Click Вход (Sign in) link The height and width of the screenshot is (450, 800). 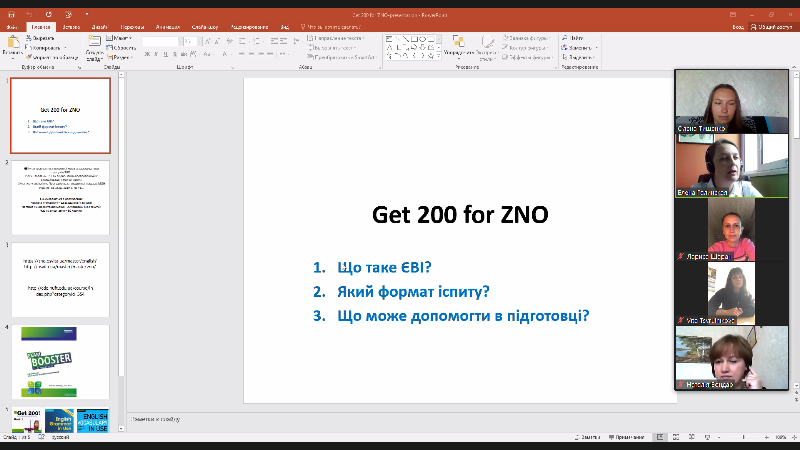(x=738, y=27)
